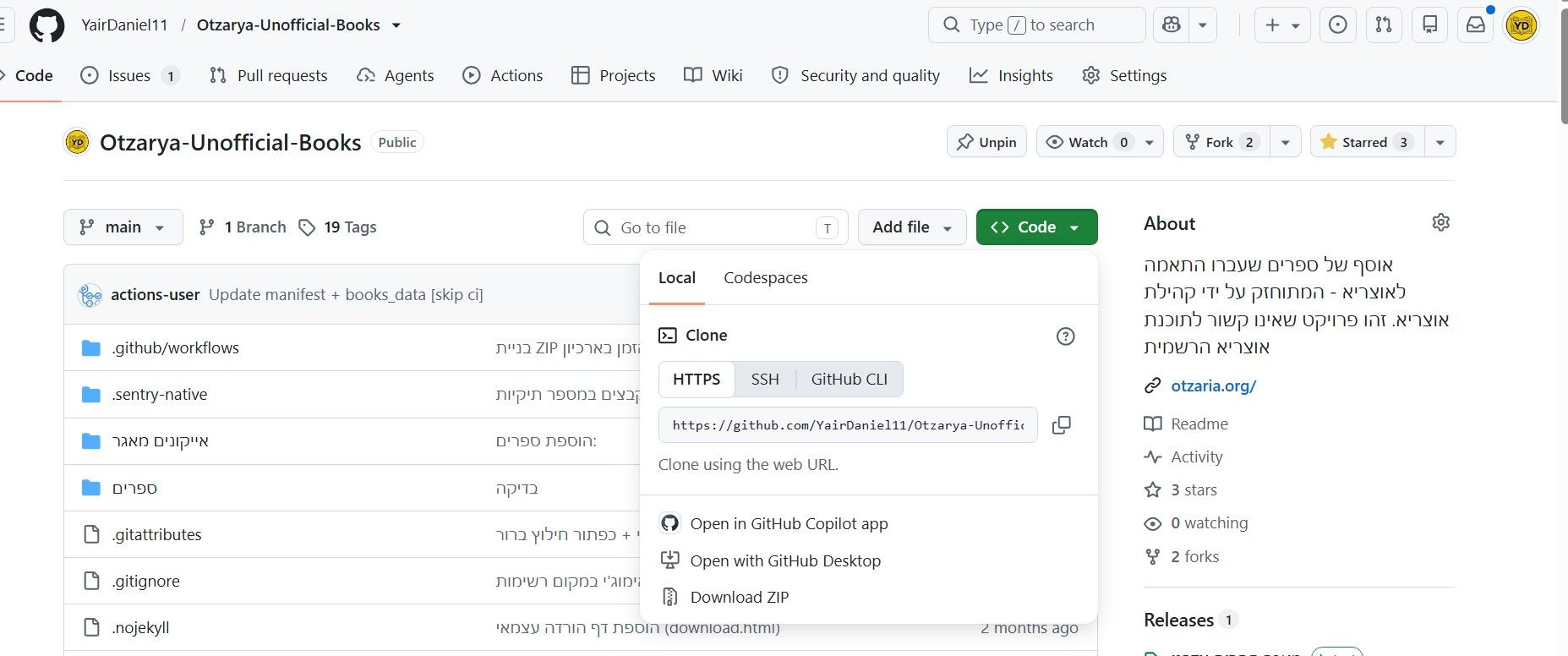The width and height of the screenshot is (1568, 656).
Task: Click the search bar field
Action: pyautogui.click(x=1037, y=25)
